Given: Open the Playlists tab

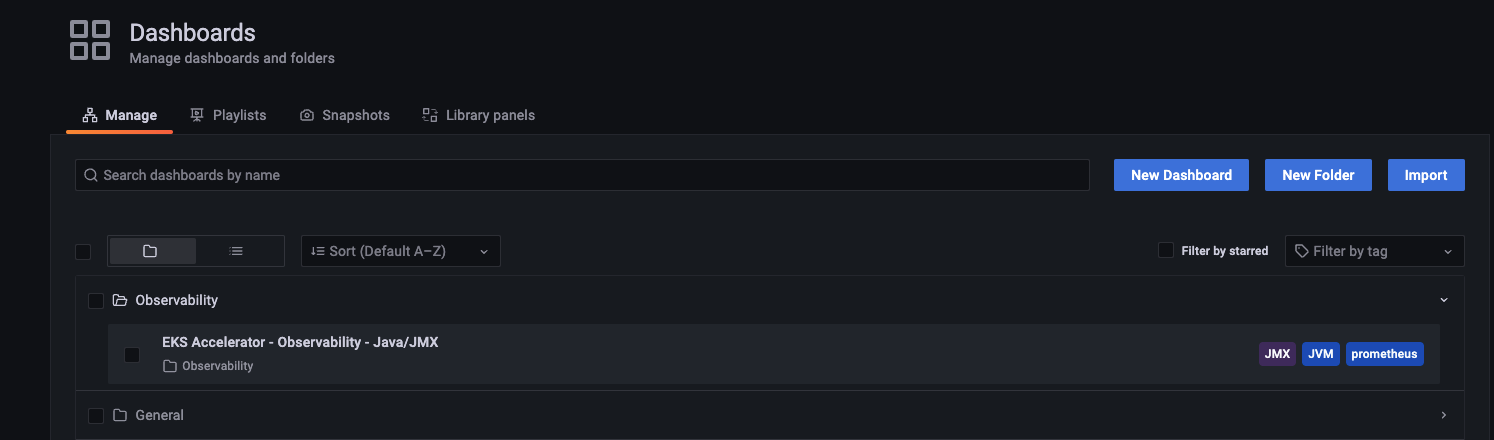Looking at the screenshot, I should (228, 115).
